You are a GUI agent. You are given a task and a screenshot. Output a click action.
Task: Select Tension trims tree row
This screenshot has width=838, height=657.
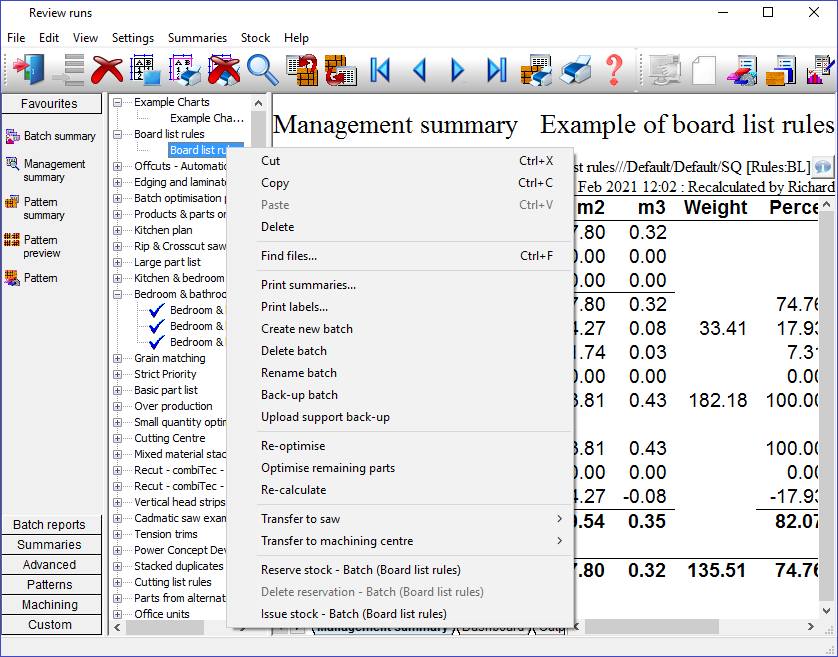(x=166, y=534)
